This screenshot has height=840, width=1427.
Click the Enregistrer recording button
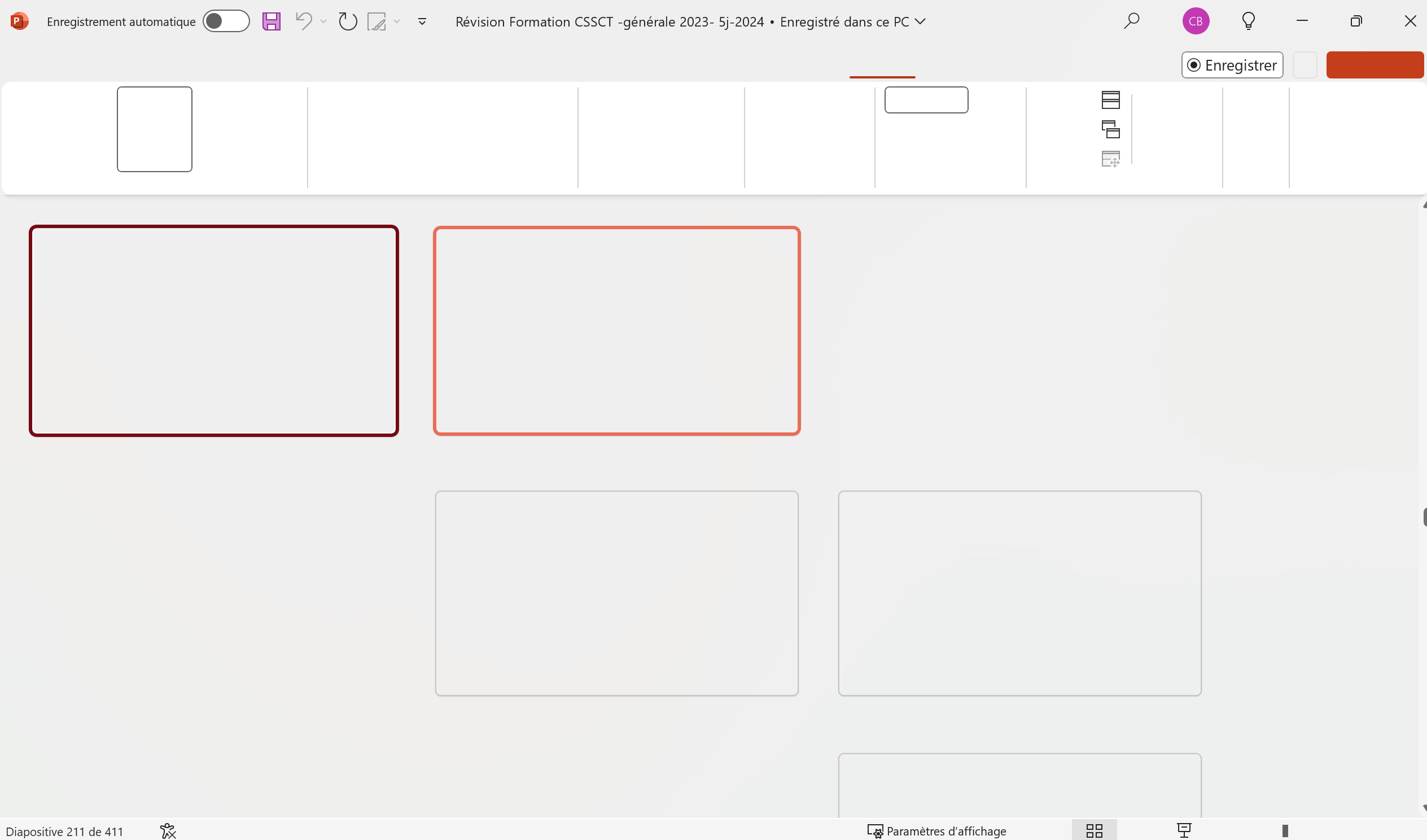(1232, 65)
